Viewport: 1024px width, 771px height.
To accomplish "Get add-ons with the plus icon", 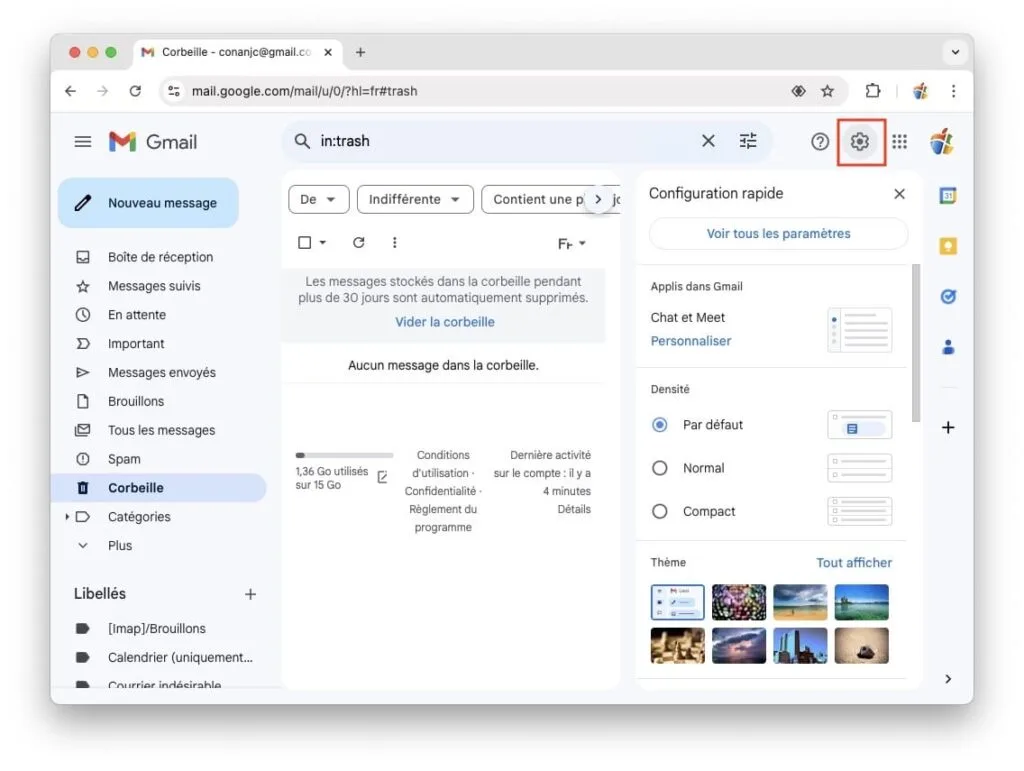I will coord(948,428).
